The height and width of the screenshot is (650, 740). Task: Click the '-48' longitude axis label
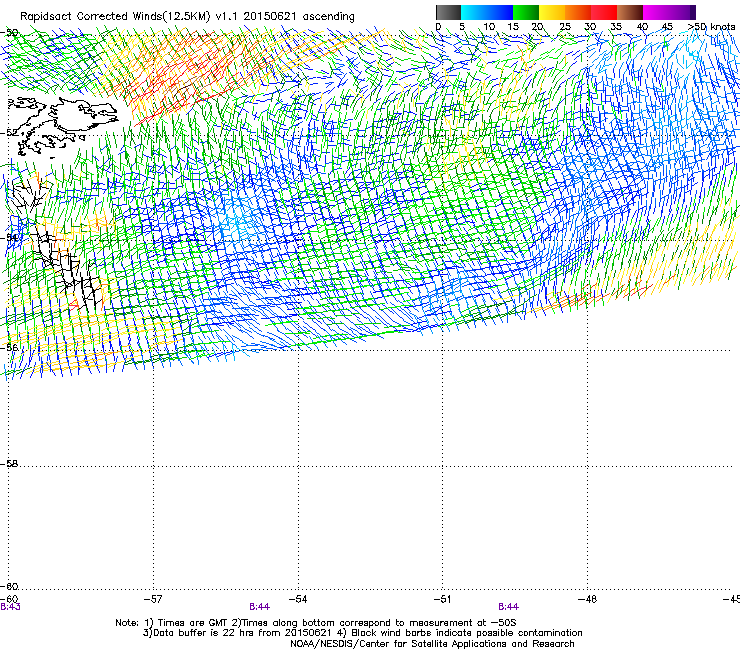point(587,599)
